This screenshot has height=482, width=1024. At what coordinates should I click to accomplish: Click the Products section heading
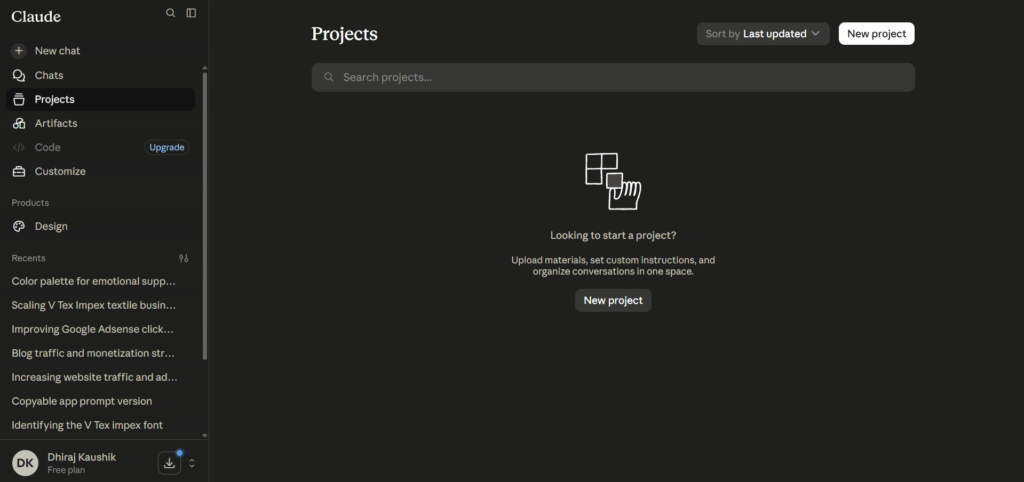[x=30, y=203]
